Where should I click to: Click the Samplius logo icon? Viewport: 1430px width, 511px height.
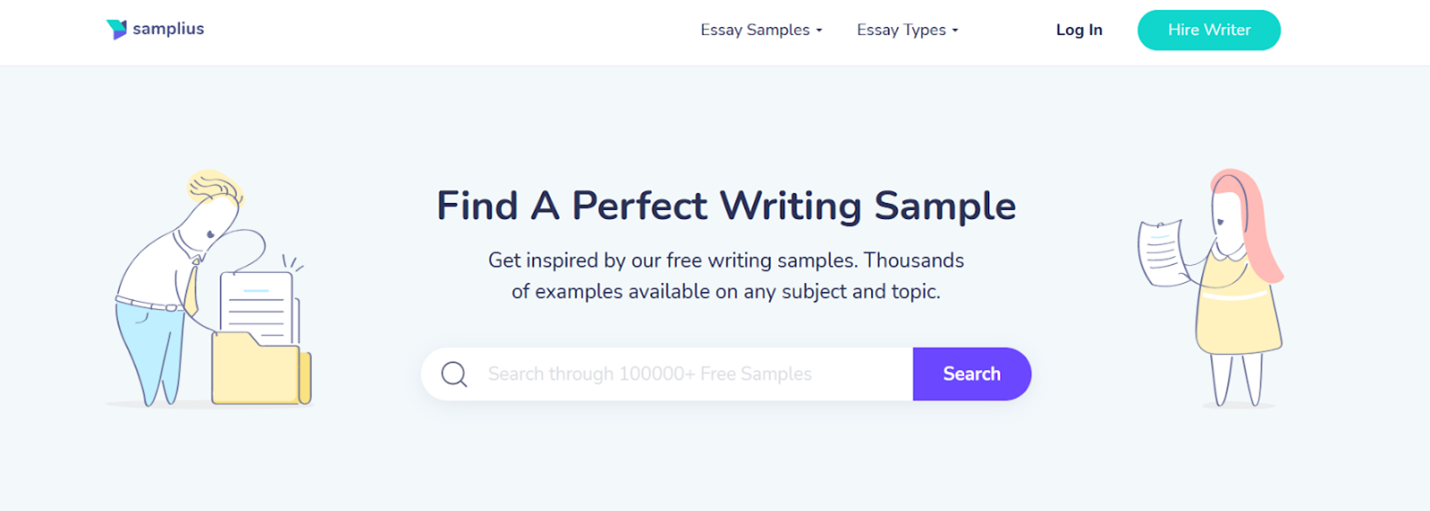tap(117, 29)
